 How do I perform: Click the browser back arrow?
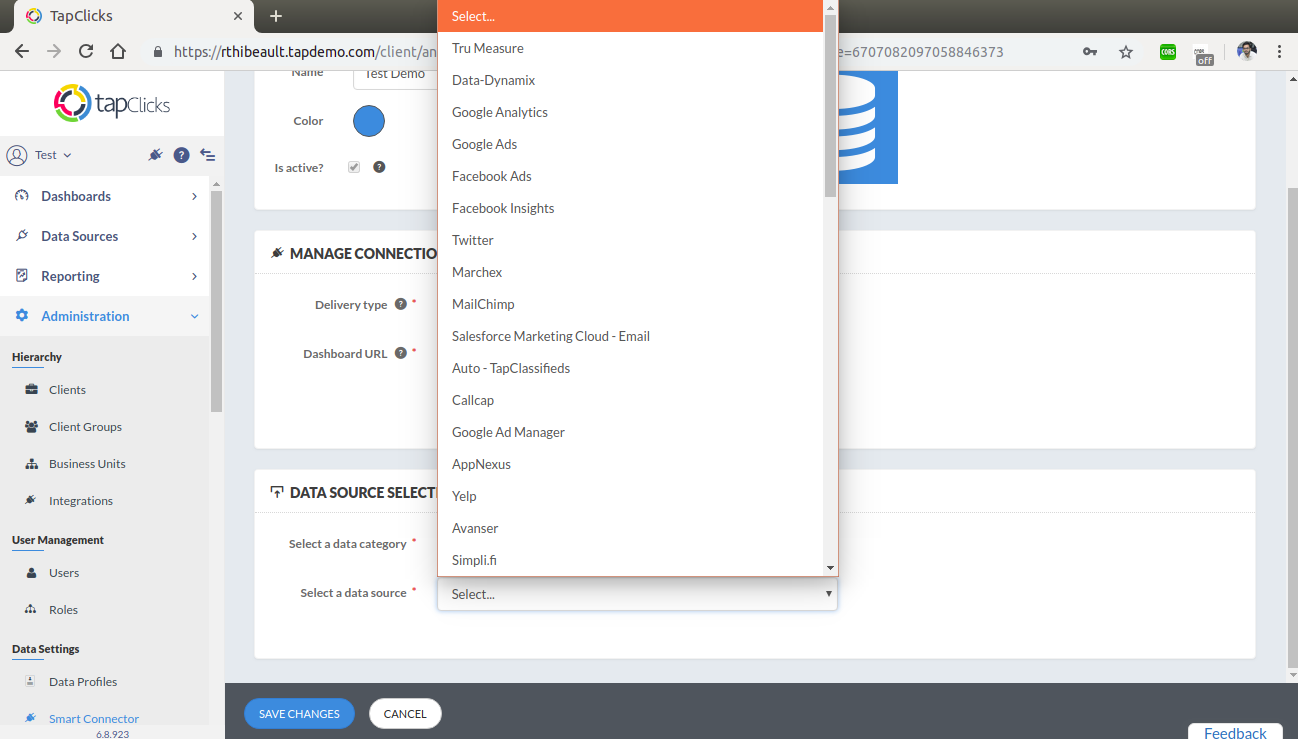[22, 52]
